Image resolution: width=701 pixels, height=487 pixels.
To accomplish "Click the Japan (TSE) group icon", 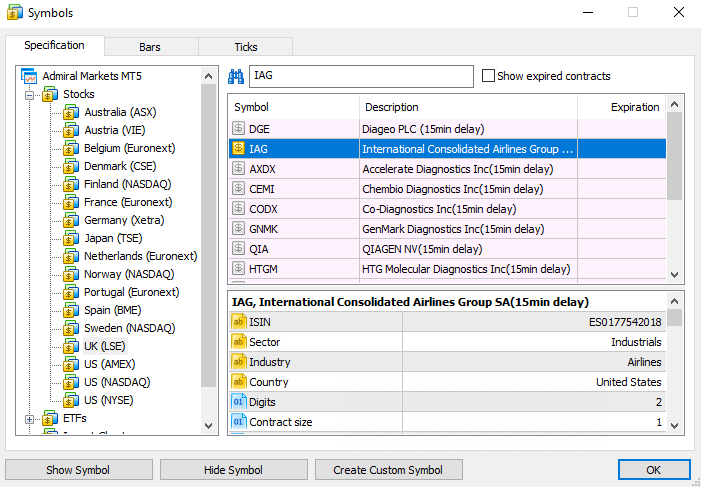I will (x=71, y=238).
